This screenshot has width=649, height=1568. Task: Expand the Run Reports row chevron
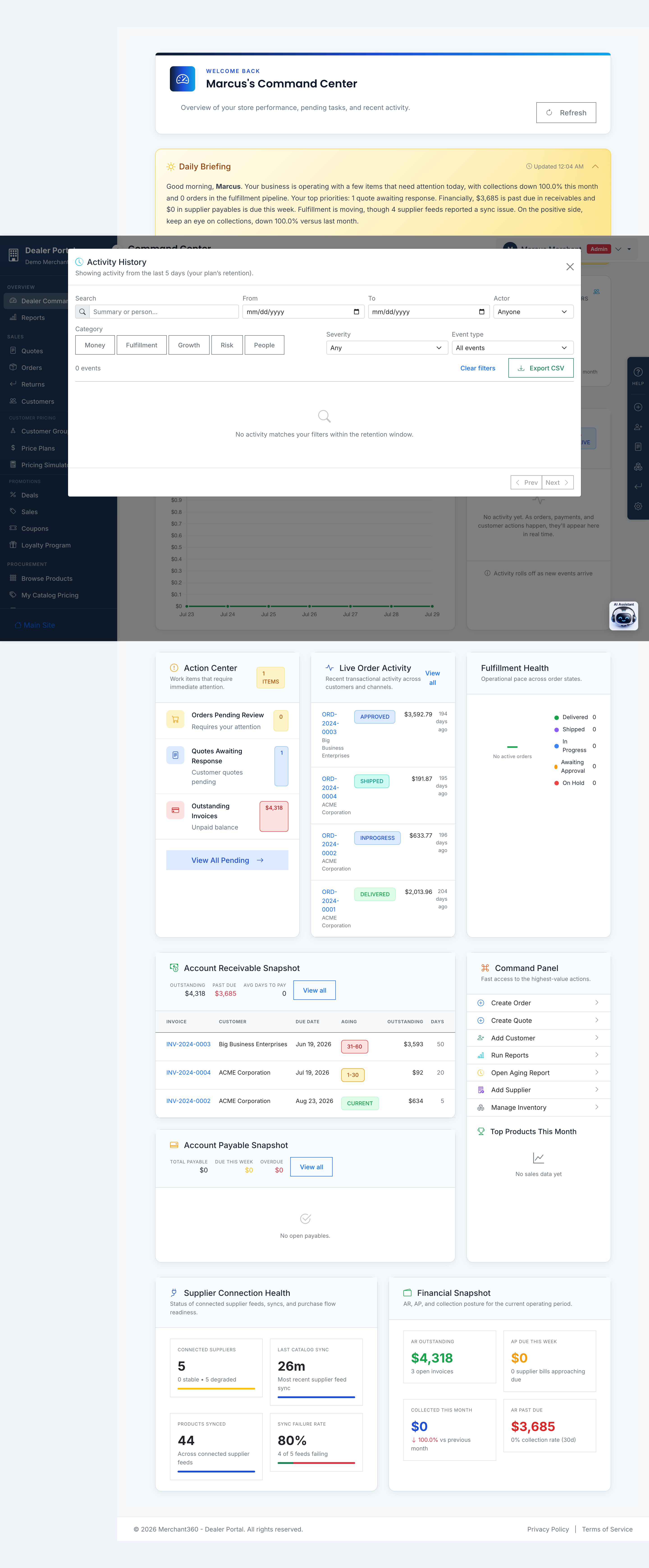click(x=597, y=1054)
